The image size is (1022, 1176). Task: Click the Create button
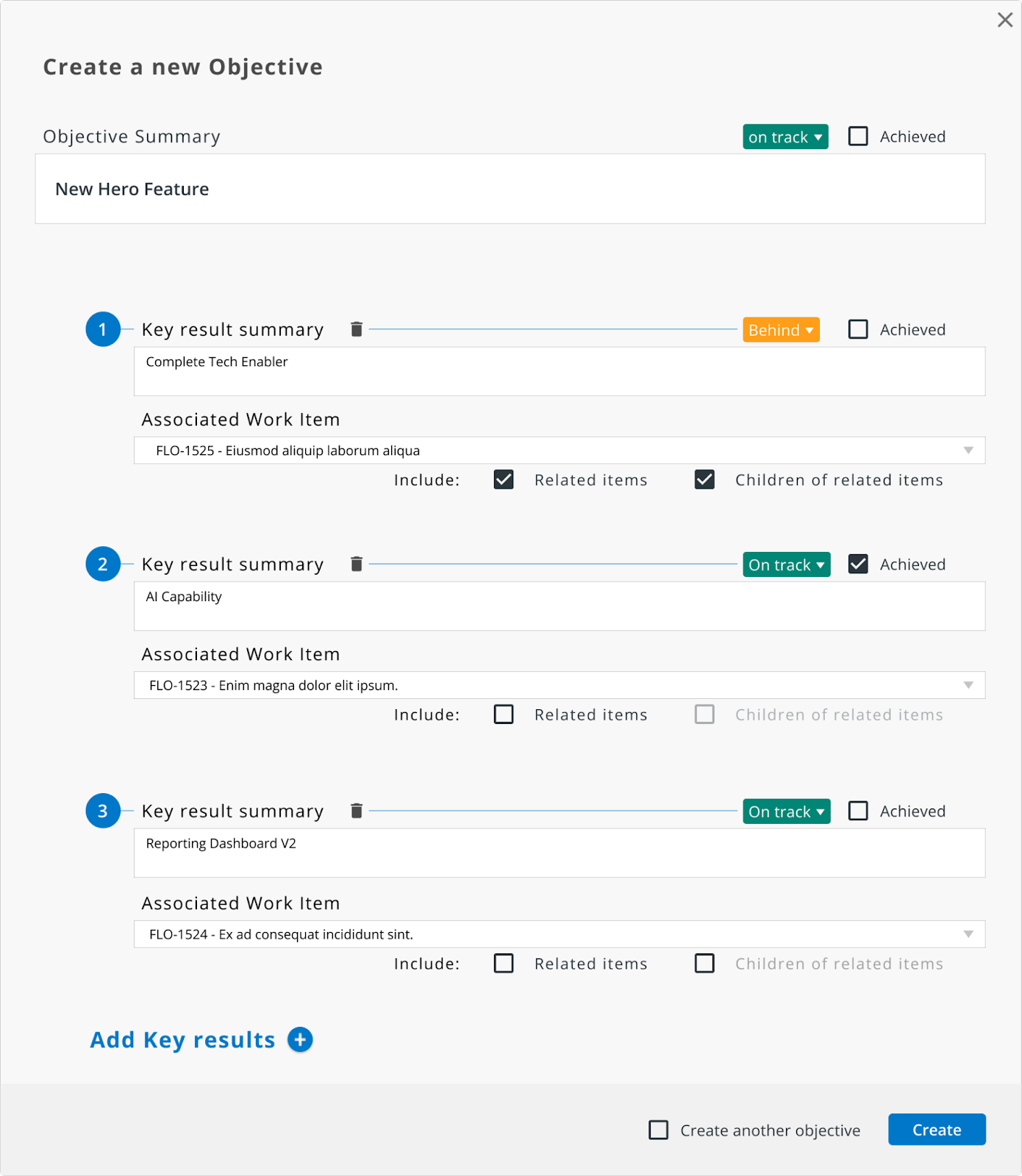point(937,1130)
